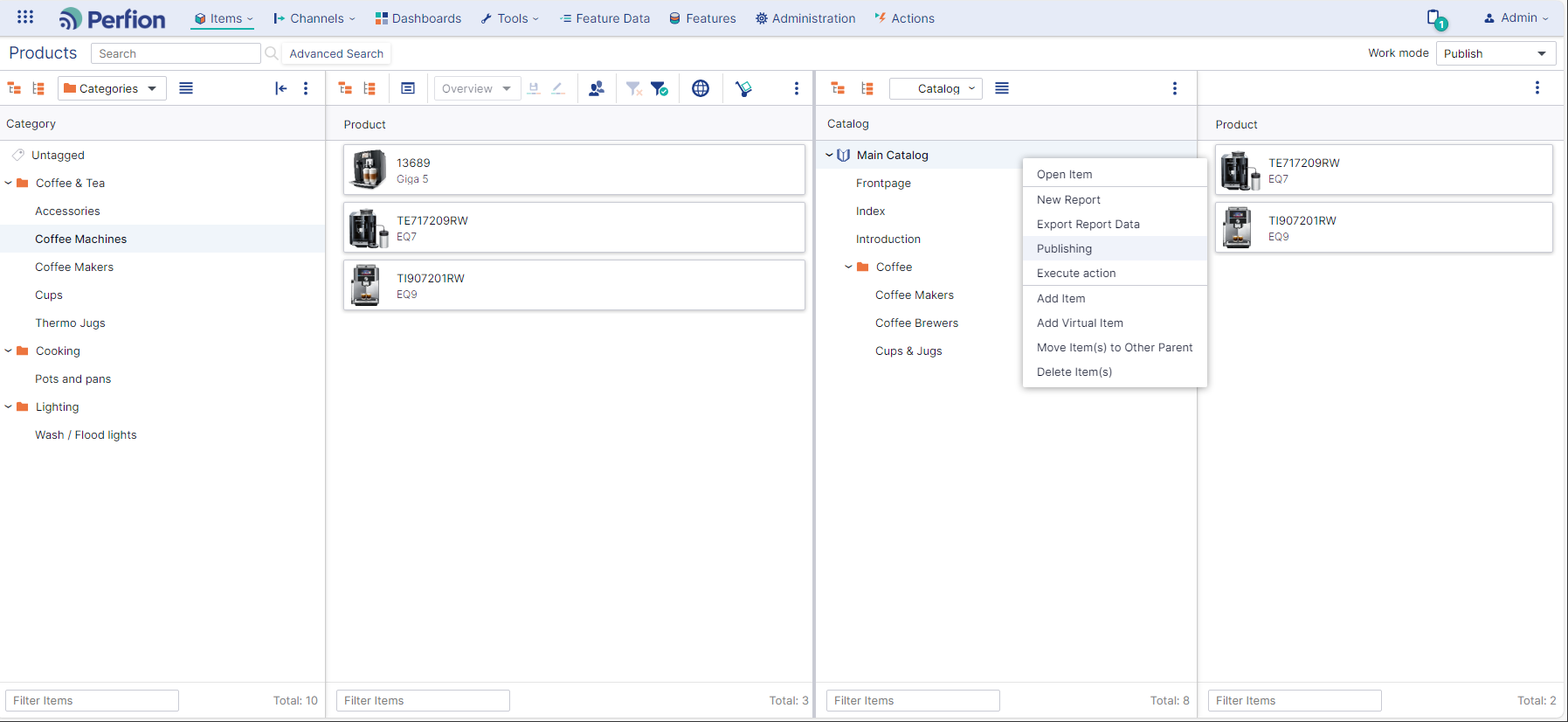Expand all nodes in Category panel toolbar
Viewport: 1568px width, 722px height.
pyautogui.click(x=38, y=88)
